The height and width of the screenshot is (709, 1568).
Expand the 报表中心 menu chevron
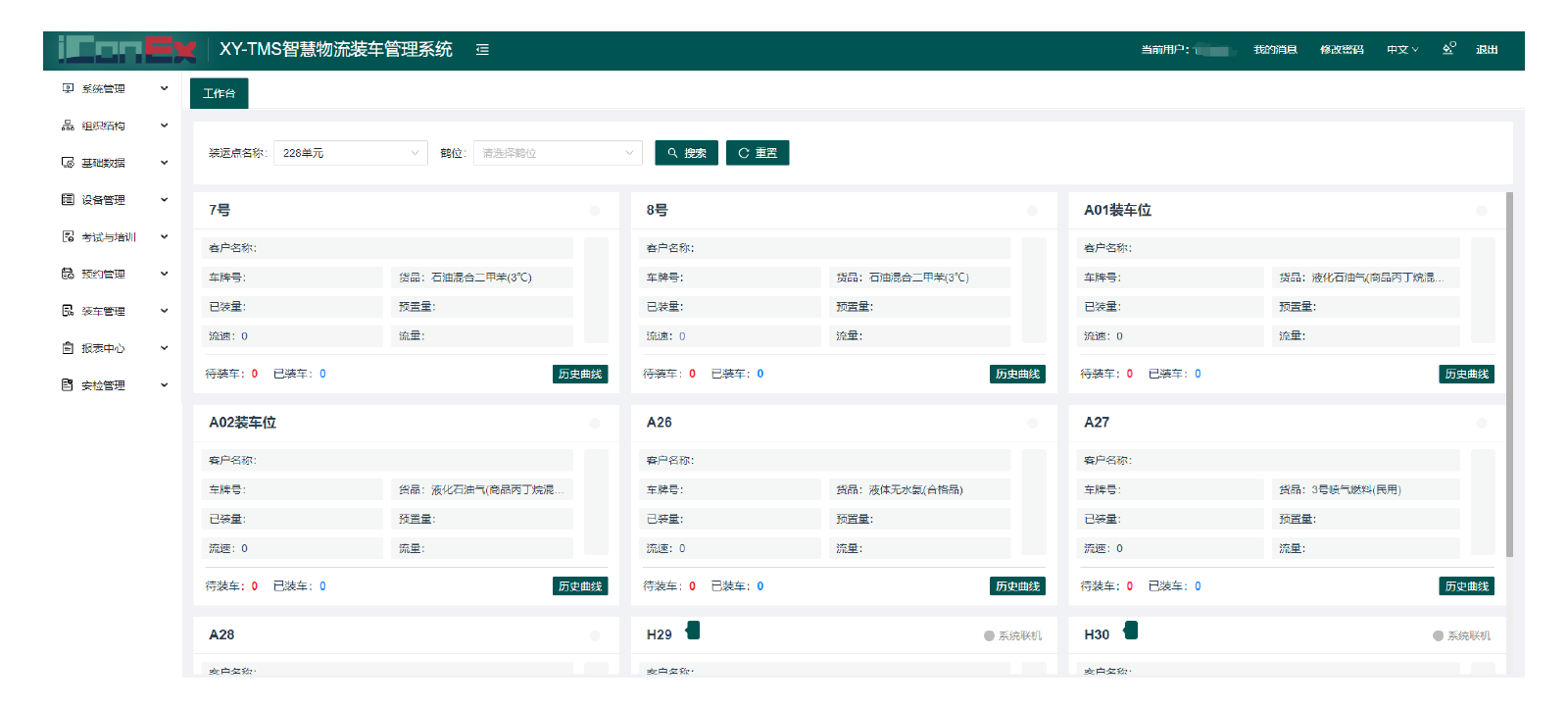tap(164, 348)
